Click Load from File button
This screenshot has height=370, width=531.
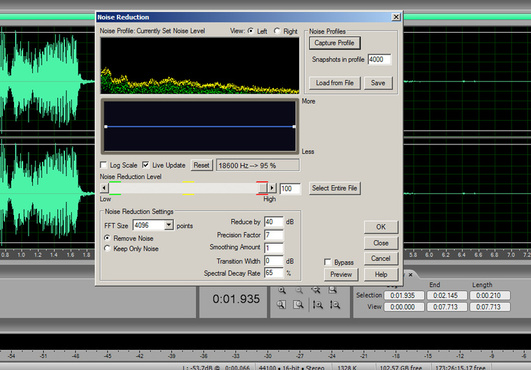[335, 83]
